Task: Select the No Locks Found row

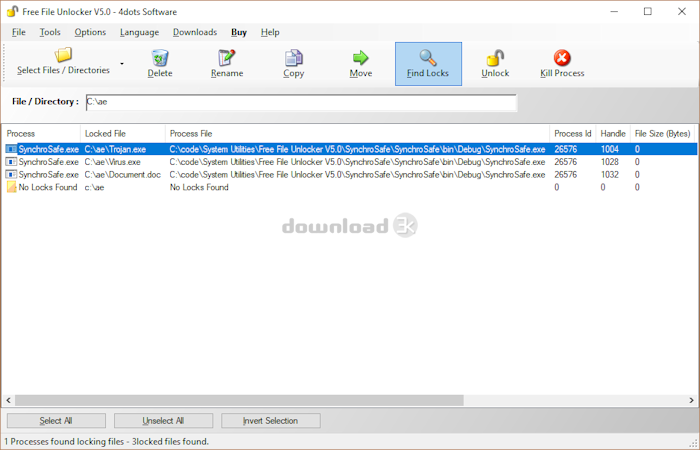Action: (x=350, y=187)
